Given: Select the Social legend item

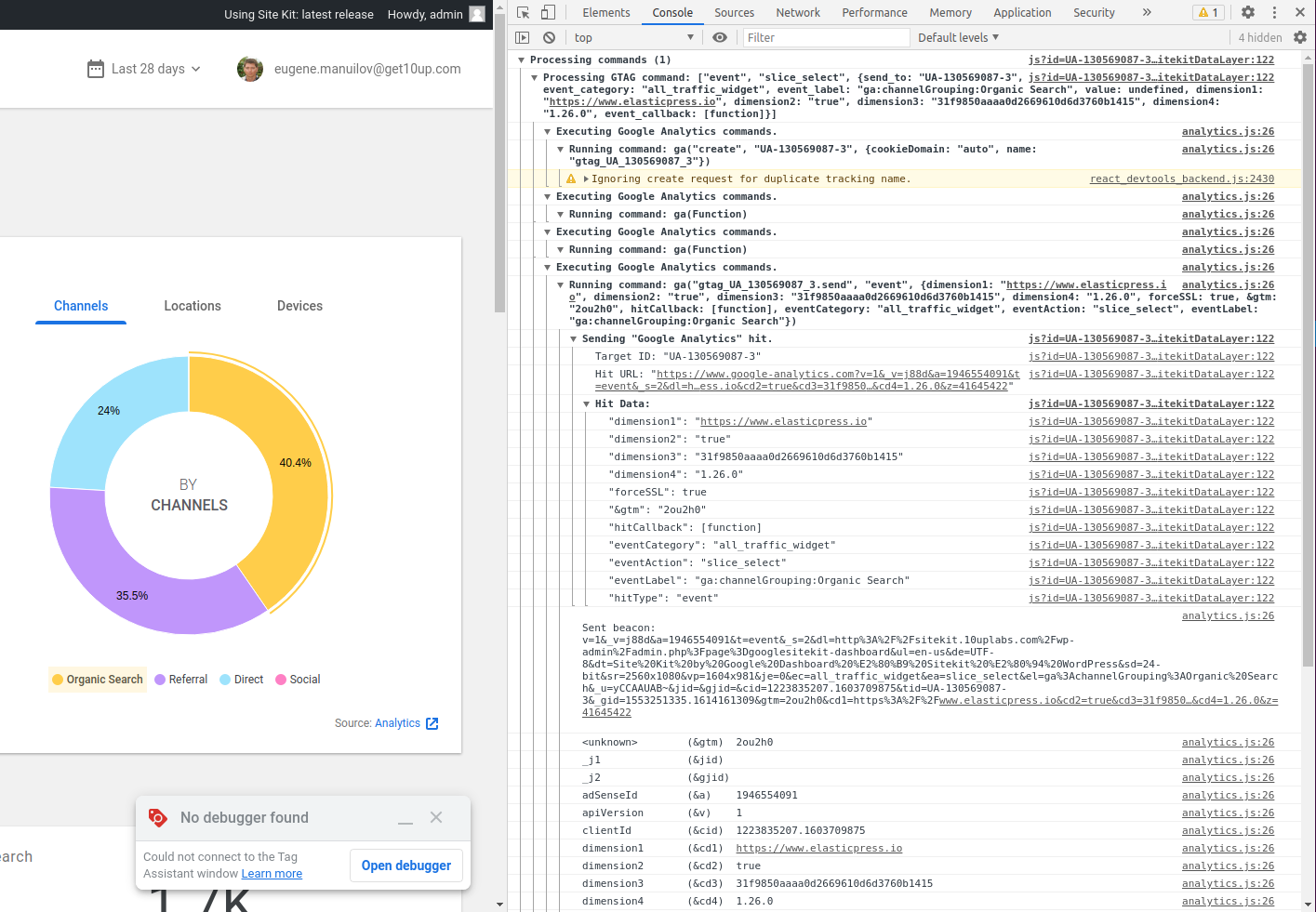Looking at the screenshot, I should coord(298,680).
